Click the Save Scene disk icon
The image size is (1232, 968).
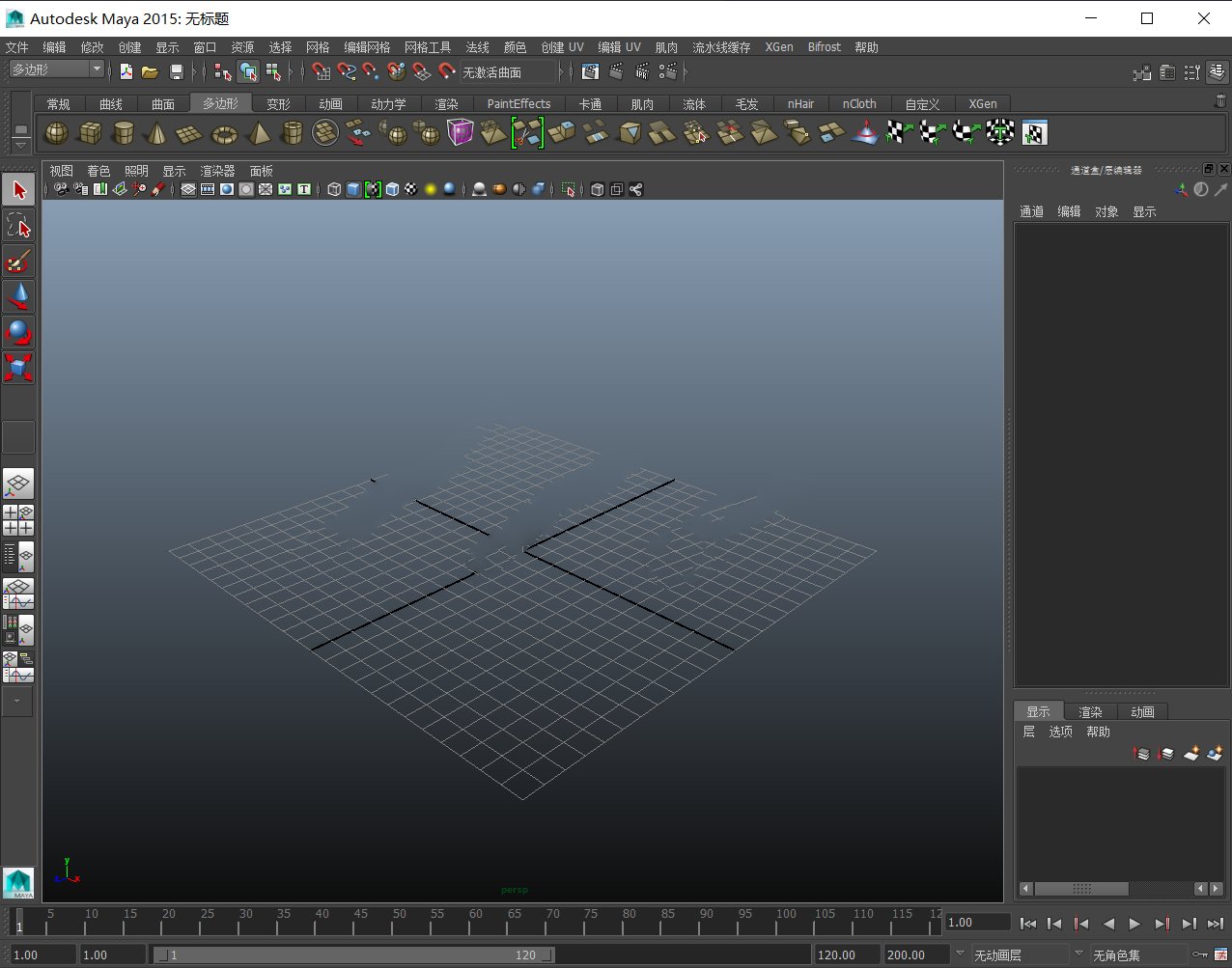coord(176,71)
